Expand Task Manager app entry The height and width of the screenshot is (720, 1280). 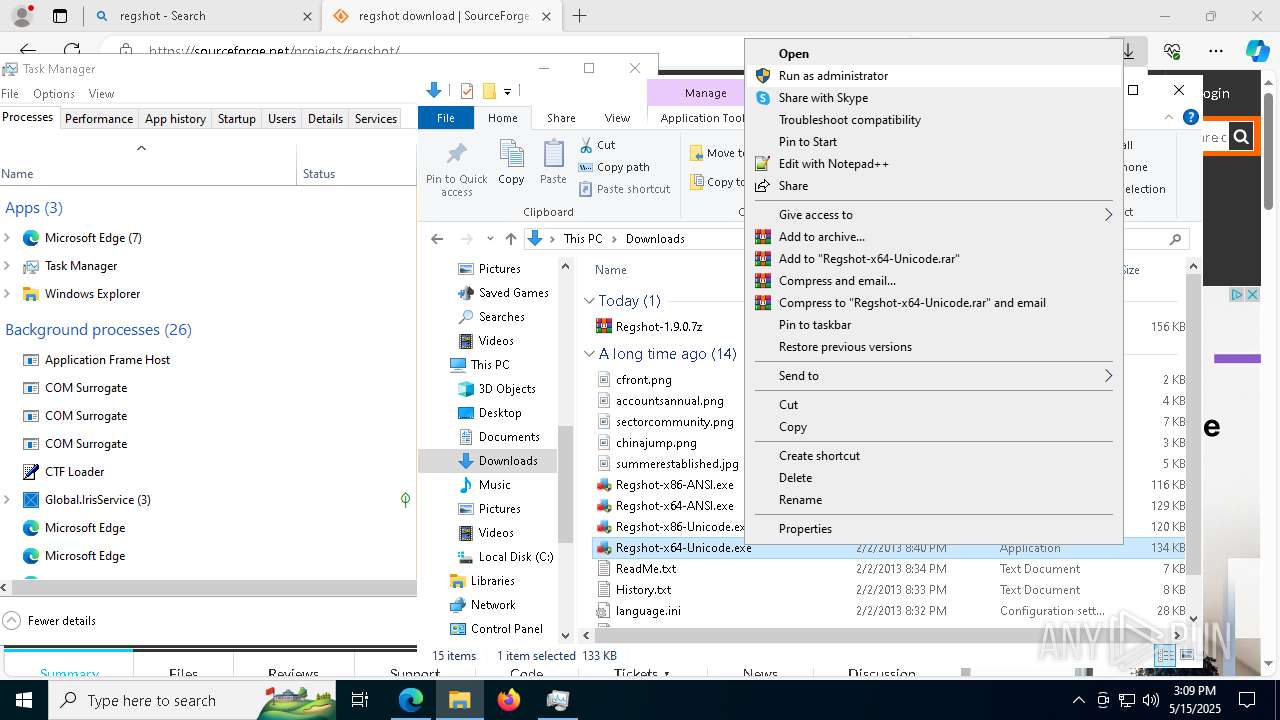[7, 266]
